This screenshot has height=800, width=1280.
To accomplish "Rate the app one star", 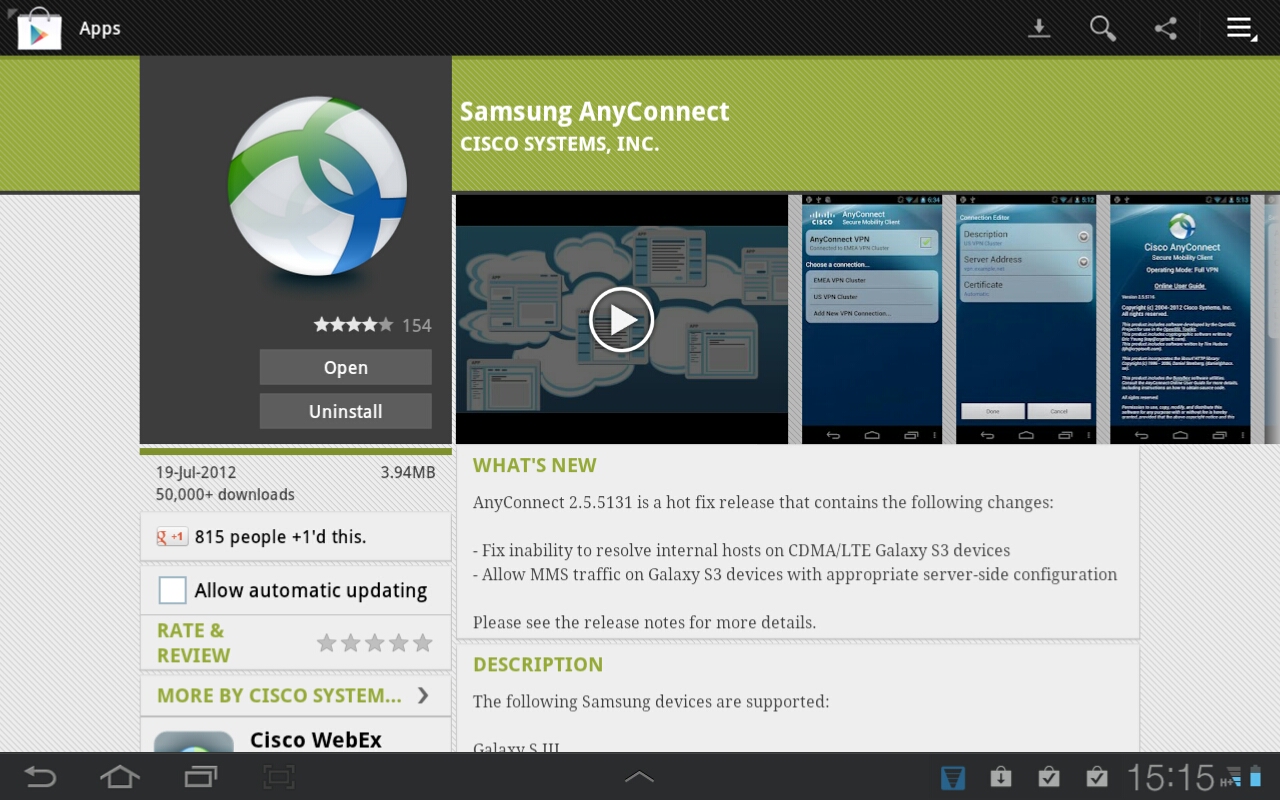I will coord(326,643).
